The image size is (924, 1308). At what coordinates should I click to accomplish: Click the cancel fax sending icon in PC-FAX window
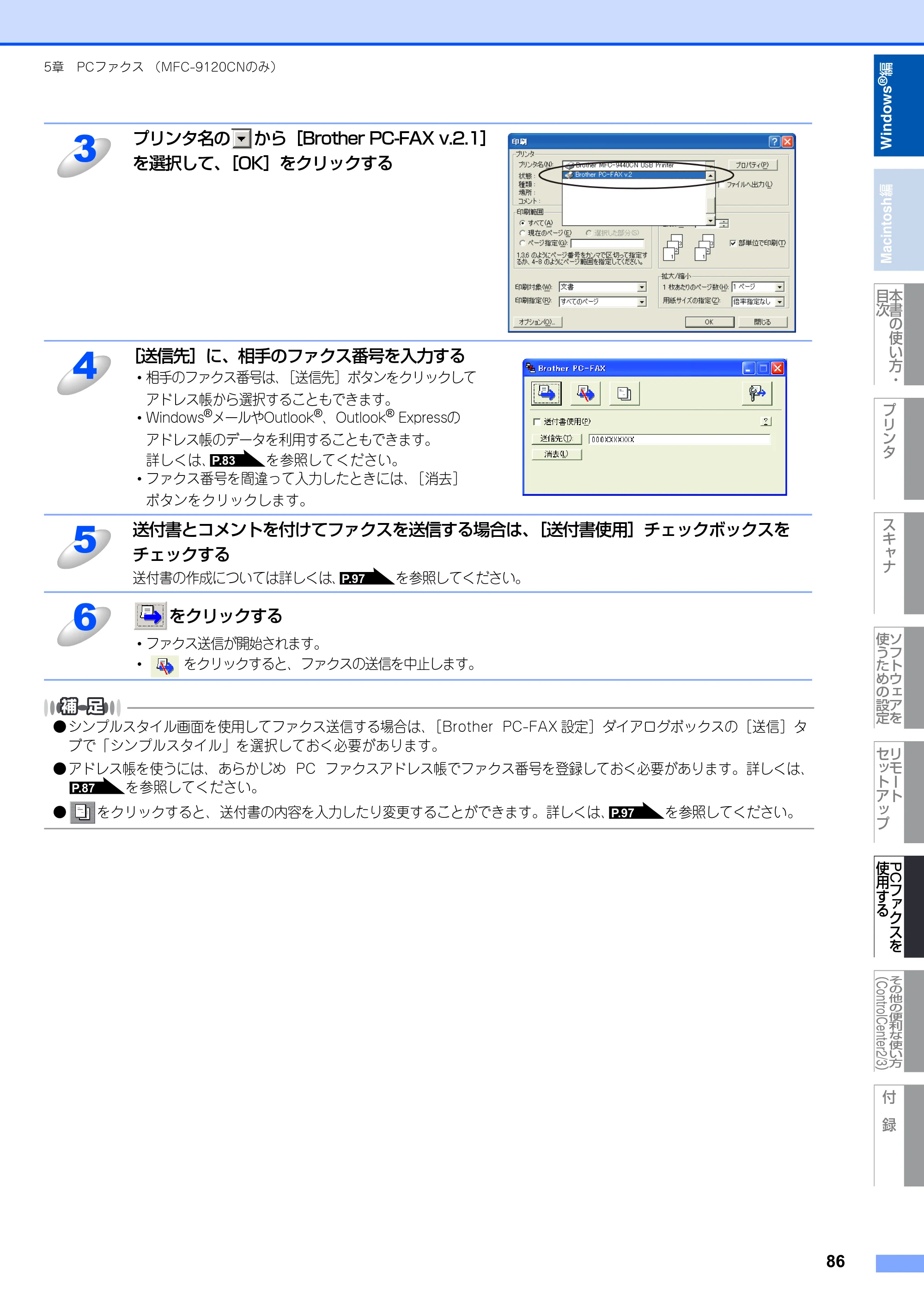(585, 393)
